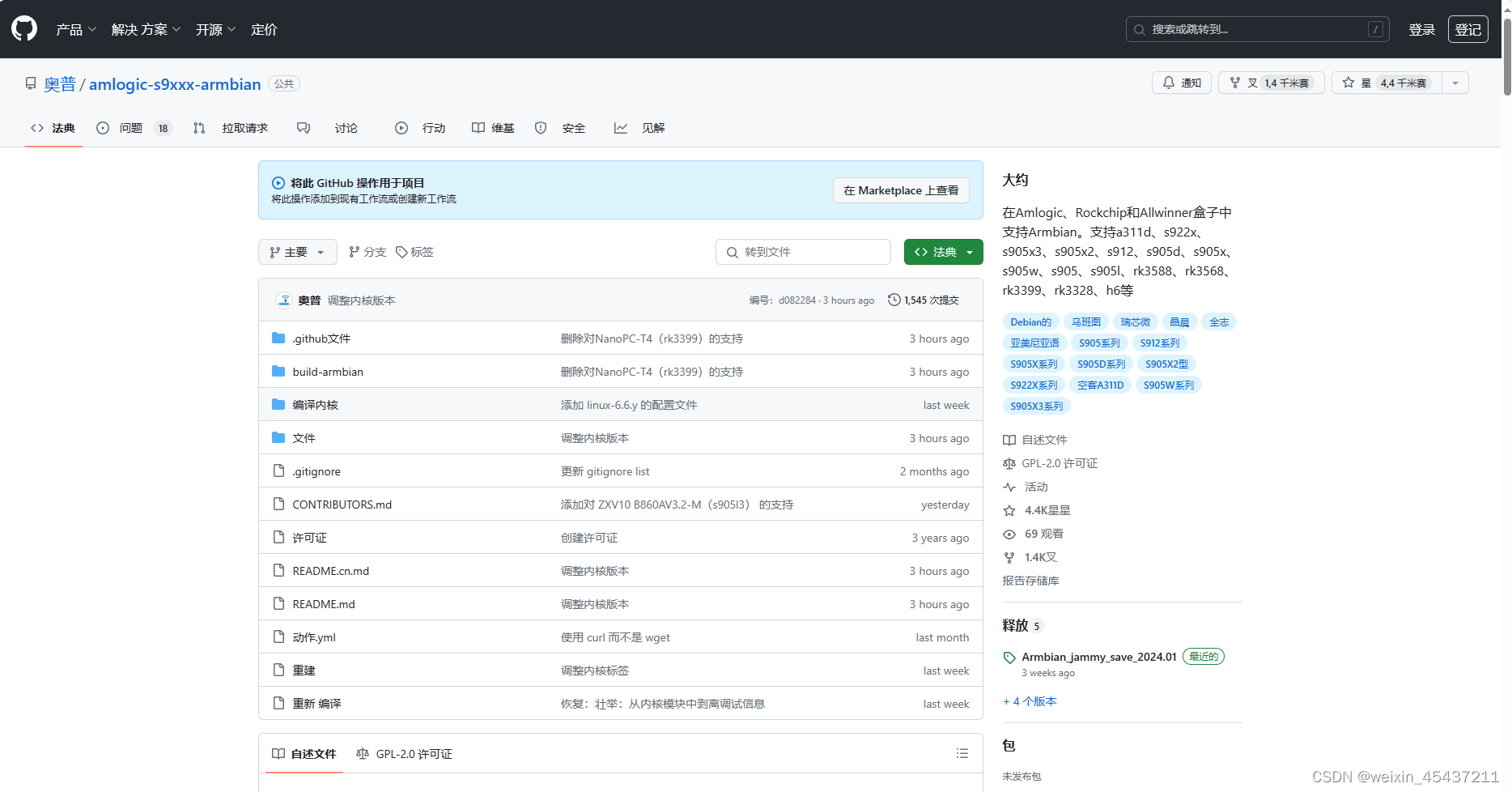Open the build-armbian folder icon
Image resolution: width=1512 pixels, height=792 pixels.
[x=278, y=371]
